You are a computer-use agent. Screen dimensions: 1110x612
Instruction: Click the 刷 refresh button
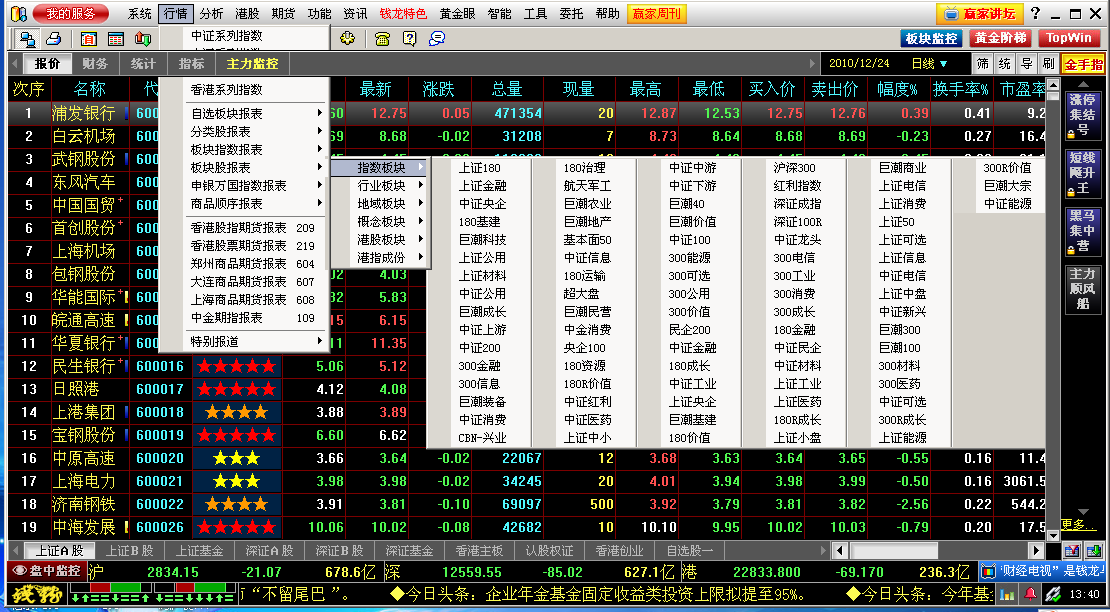[1048, 64]
